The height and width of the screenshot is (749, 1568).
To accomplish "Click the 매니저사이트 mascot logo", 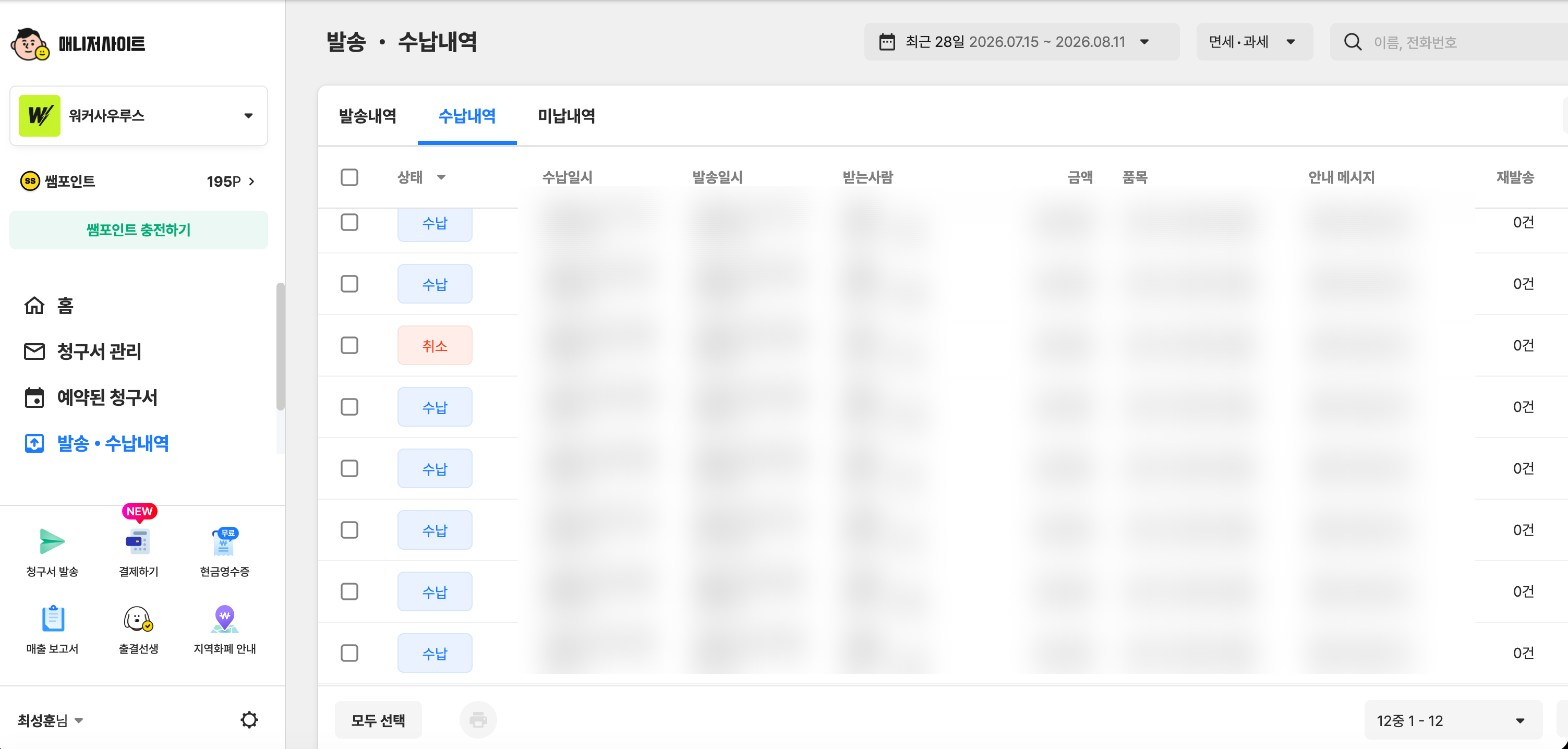I will point(30,43).
